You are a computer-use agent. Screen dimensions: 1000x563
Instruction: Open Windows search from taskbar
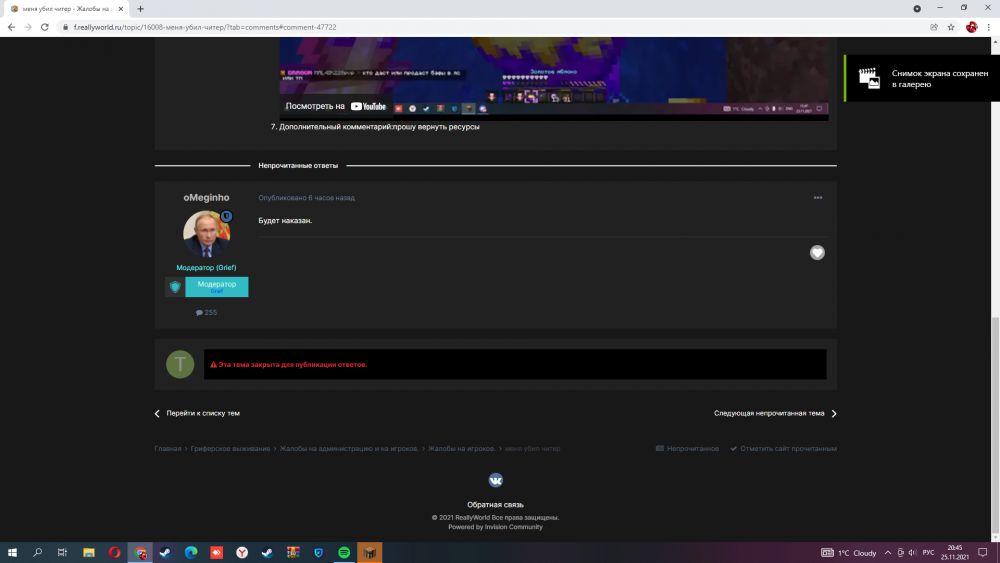pos(37,552)
